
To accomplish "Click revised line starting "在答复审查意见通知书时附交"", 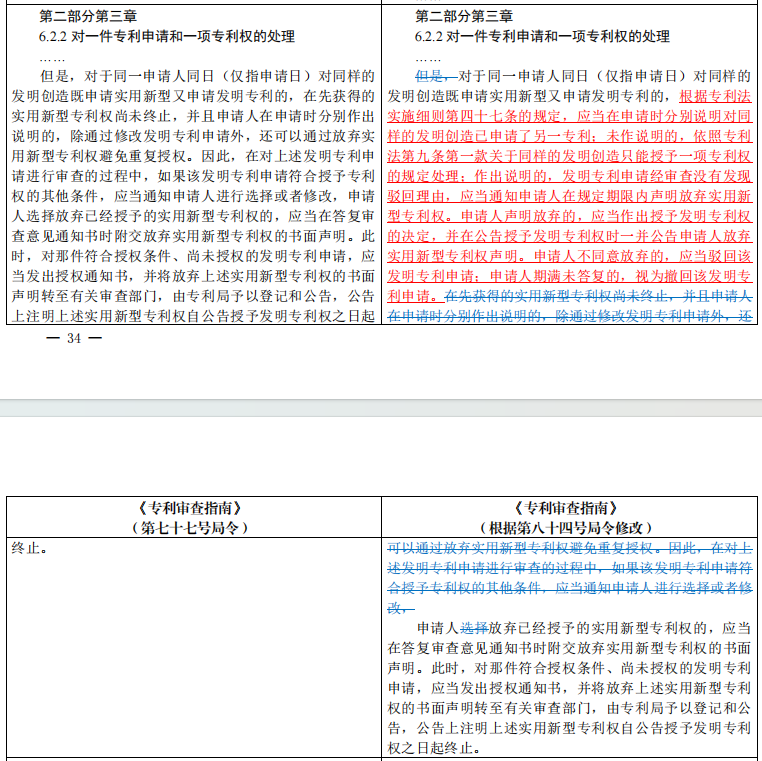I will pos(570,648).
